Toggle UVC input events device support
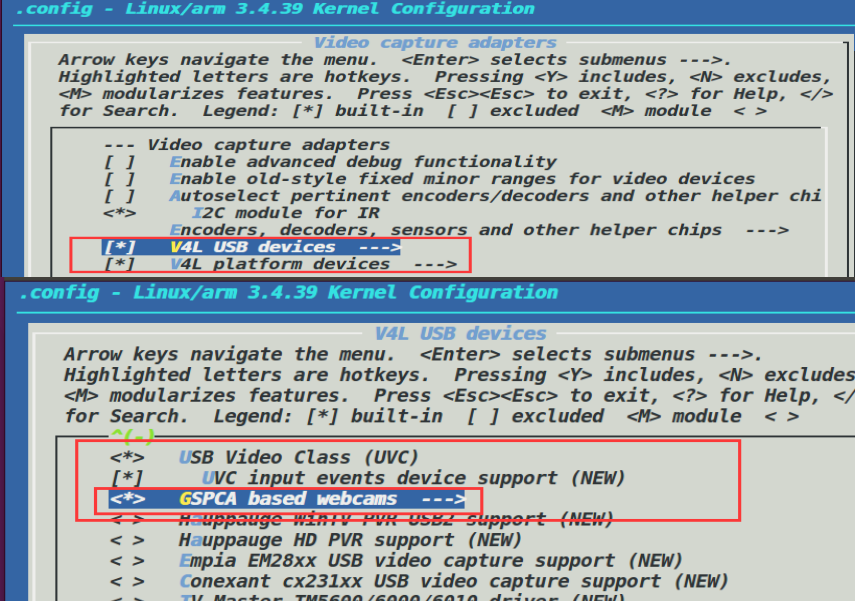 (x=367, y=478)
